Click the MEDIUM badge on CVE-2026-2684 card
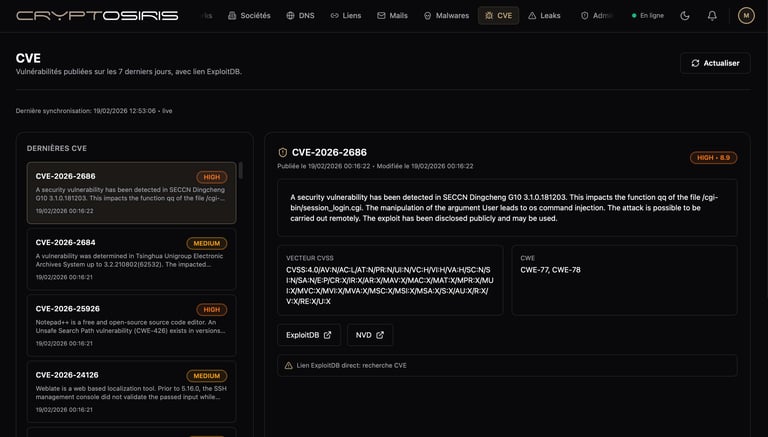Screen dimensions: 768x437 (207, 243)
